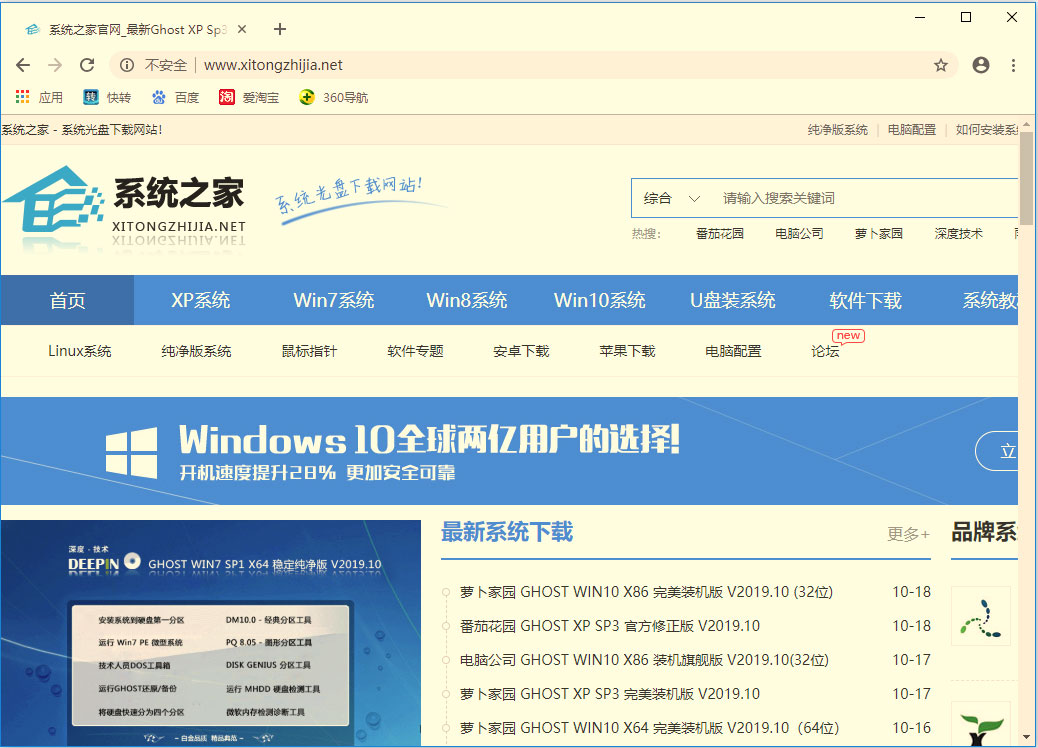Image resolution: width=1038 pixels, height=748 pixels.
Task: Reload the current page
Action: [87, 65]
